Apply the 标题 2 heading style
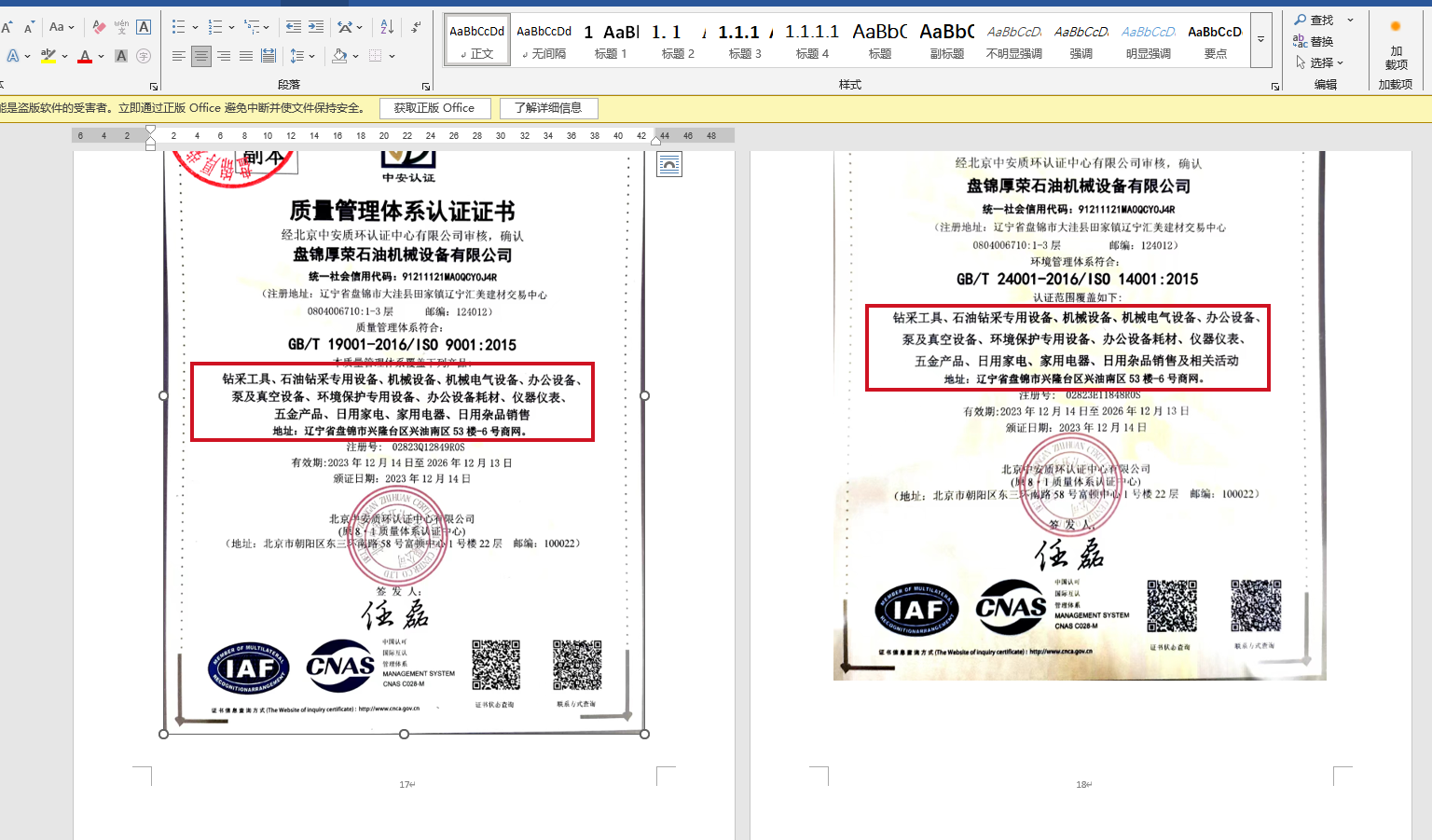The height and width of the screenshot is (840, 1432). [x=678, y=40]
